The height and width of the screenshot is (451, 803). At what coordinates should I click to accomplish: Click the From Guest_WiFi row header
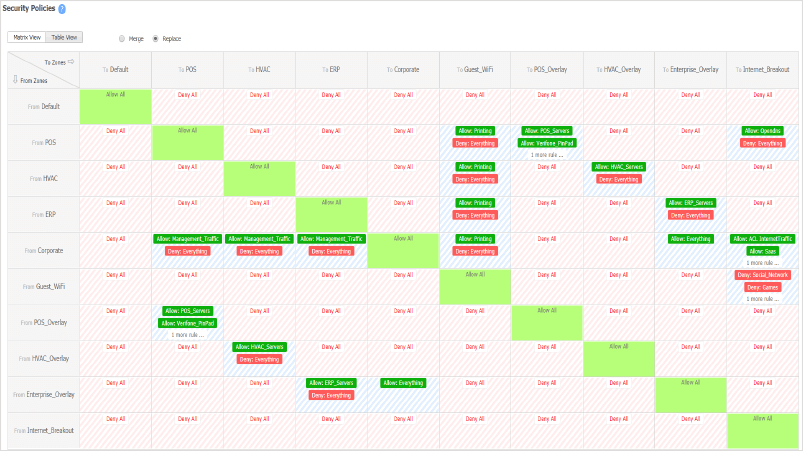[41, 287]
